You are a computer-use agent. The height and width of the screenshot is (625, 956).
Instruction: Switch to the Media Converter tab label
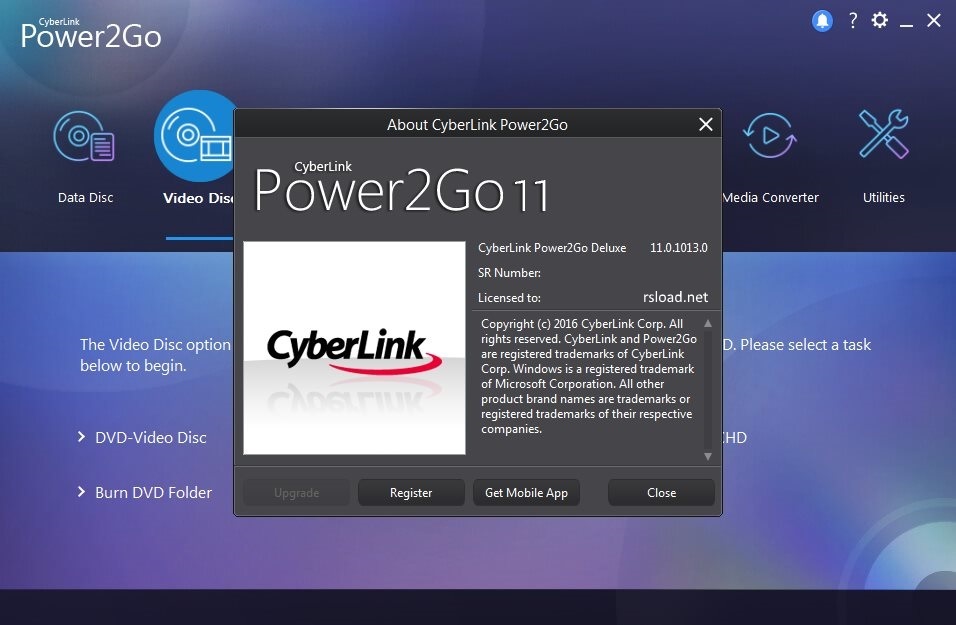(x=770, y=198)
